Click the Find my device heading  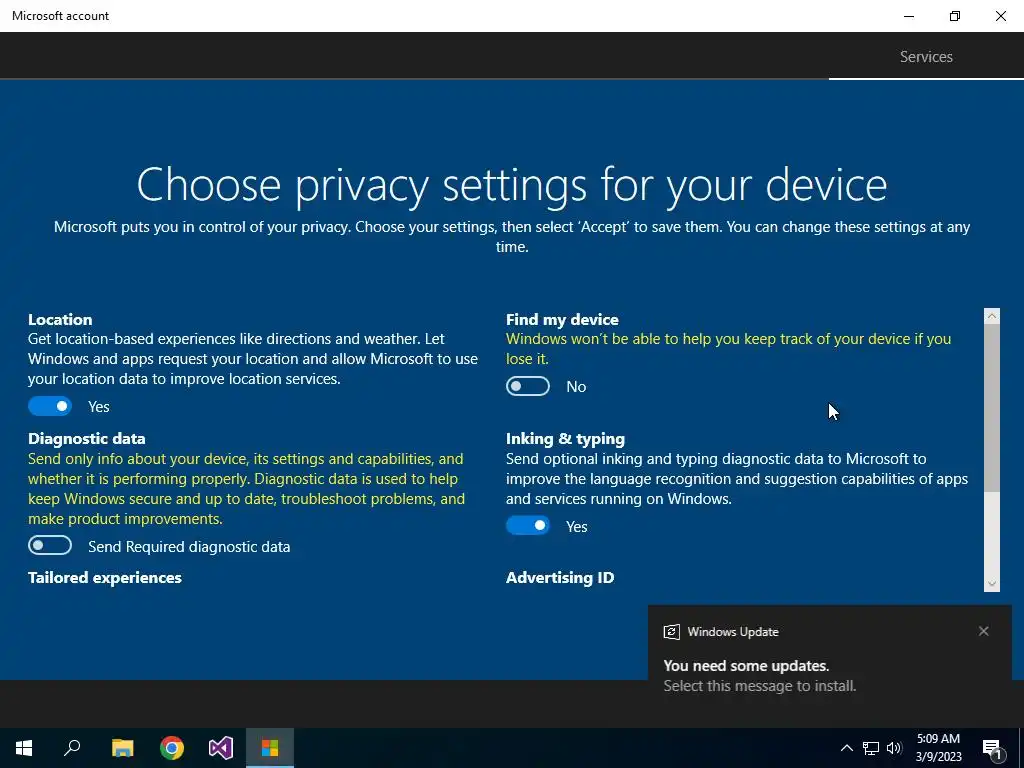point(562,319)
